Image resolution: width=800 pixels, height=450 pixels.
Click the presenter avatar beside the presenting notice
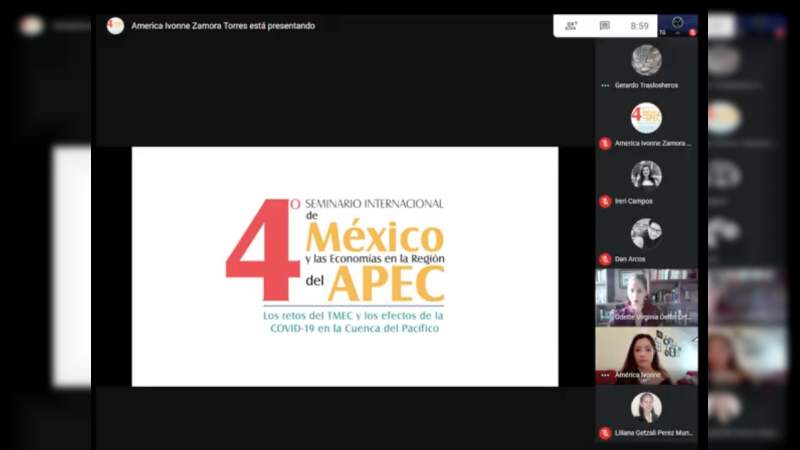point(115,26)
